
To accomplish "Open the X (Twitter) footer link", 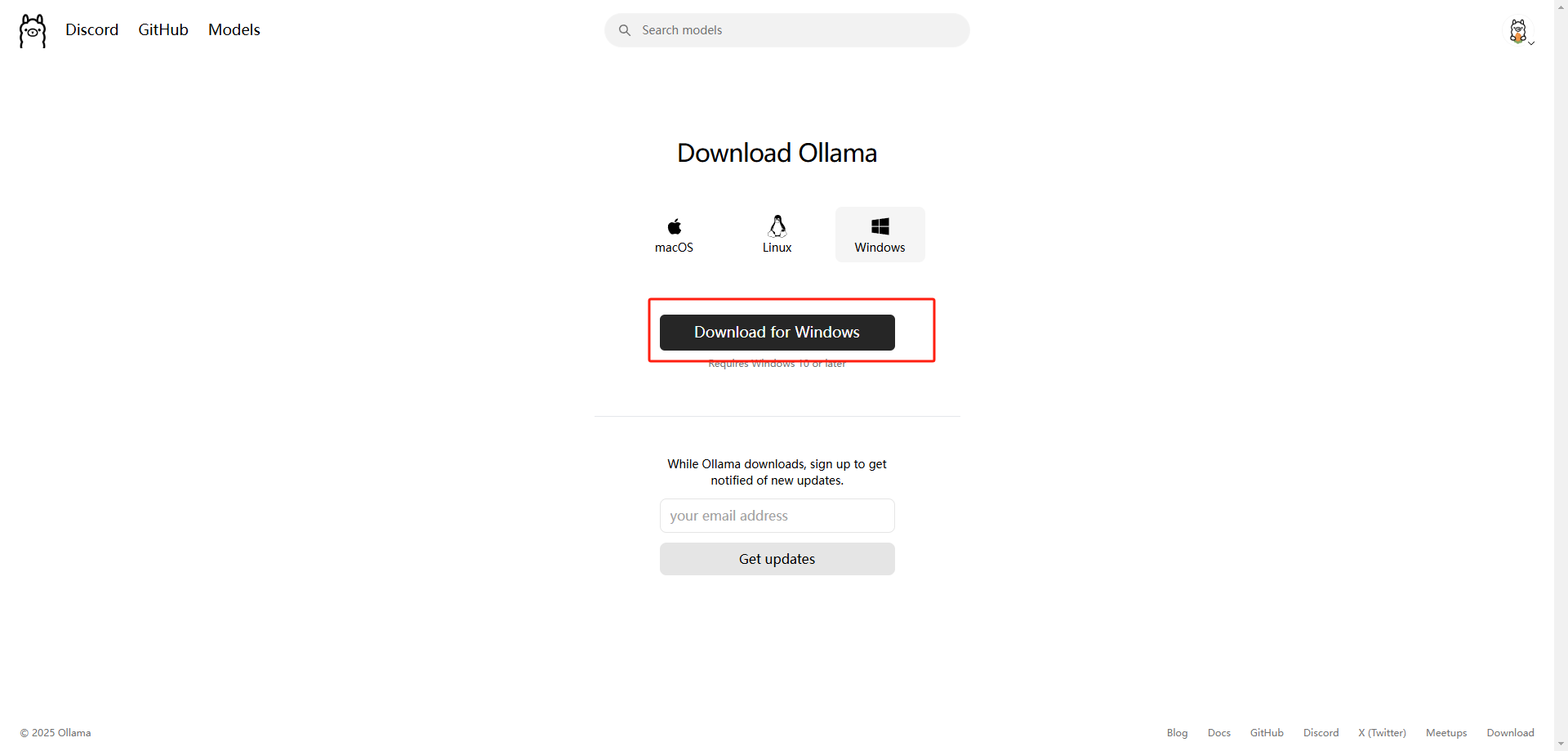I will pos(1383,733).
